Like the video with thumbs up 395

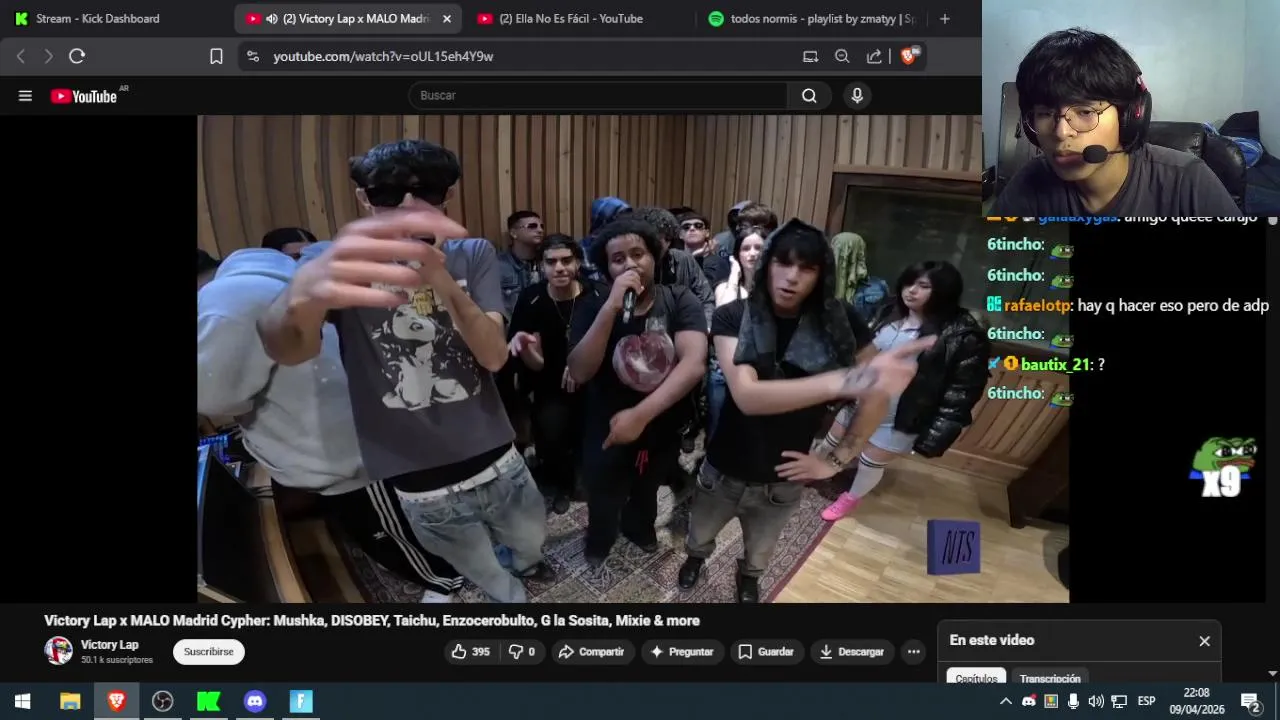click(470, 652)
